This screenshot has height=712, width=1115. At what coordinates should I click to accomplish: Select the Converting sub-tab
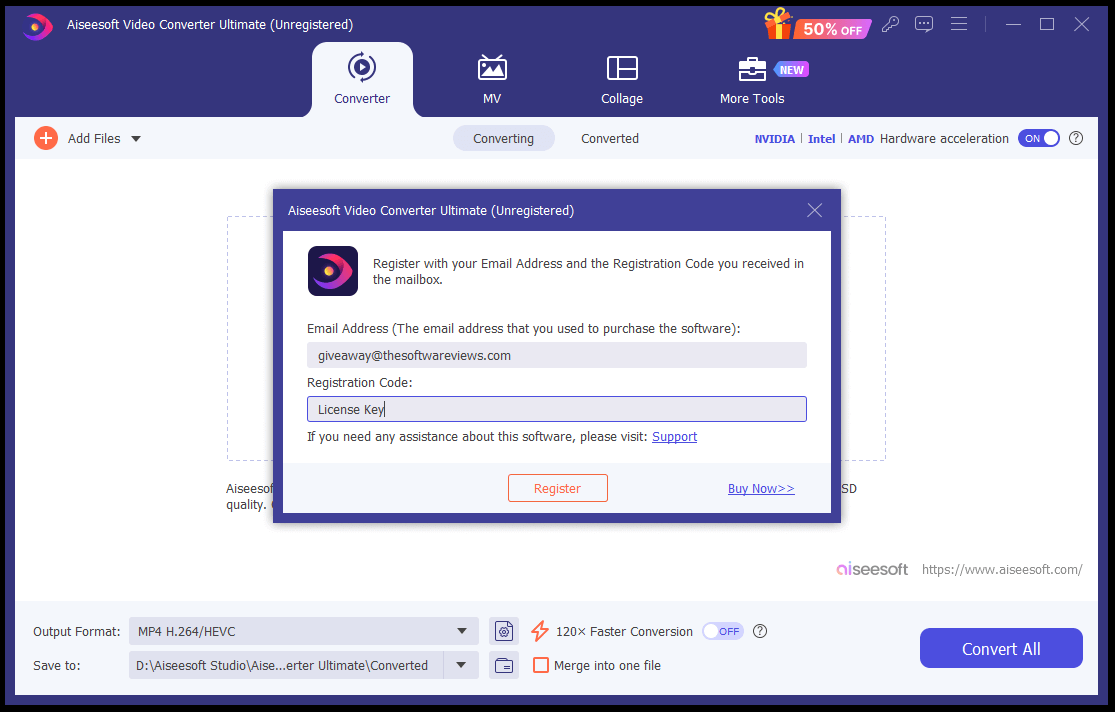point(503,139)
